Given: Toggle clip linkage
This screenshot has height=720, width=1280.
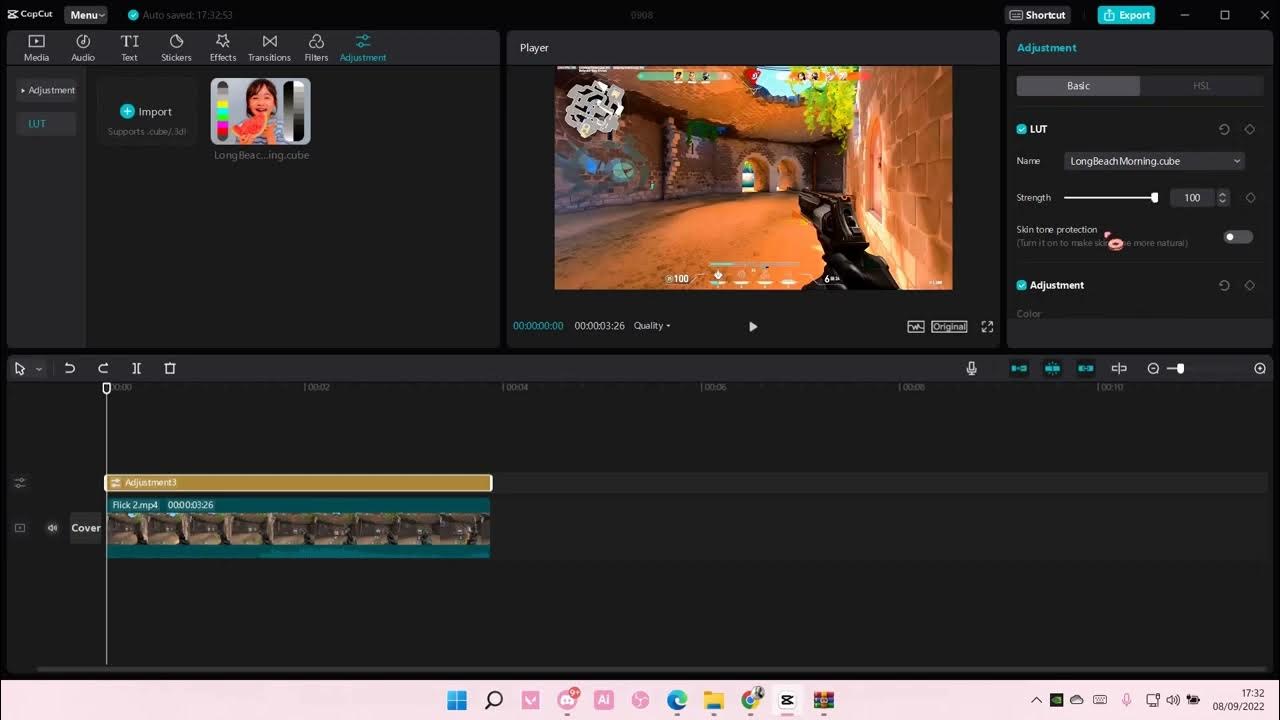Looking at the screenshot, I should [x=1085, y=369].
